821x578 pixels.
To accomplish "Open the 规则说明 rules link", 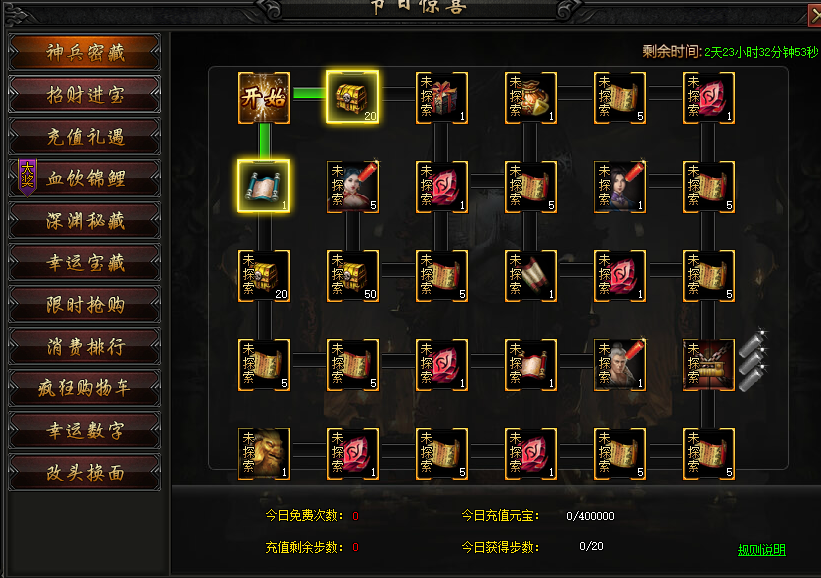I will (762, 550).
